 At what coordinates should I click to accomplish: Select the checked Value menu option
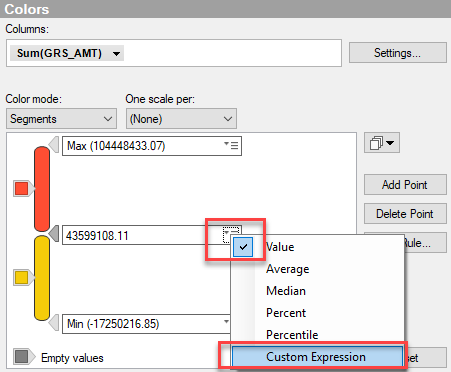(318, 247)
